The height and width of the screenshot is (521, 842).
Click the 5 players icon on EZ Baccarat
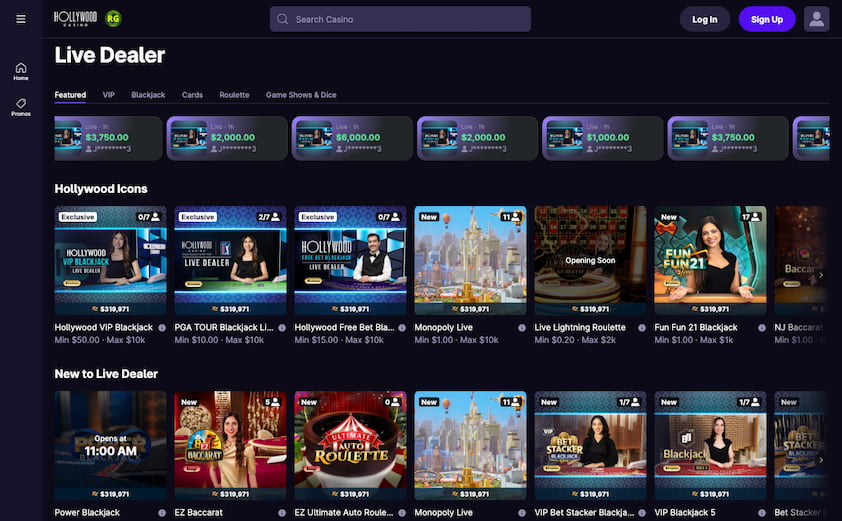pos(272,402)
